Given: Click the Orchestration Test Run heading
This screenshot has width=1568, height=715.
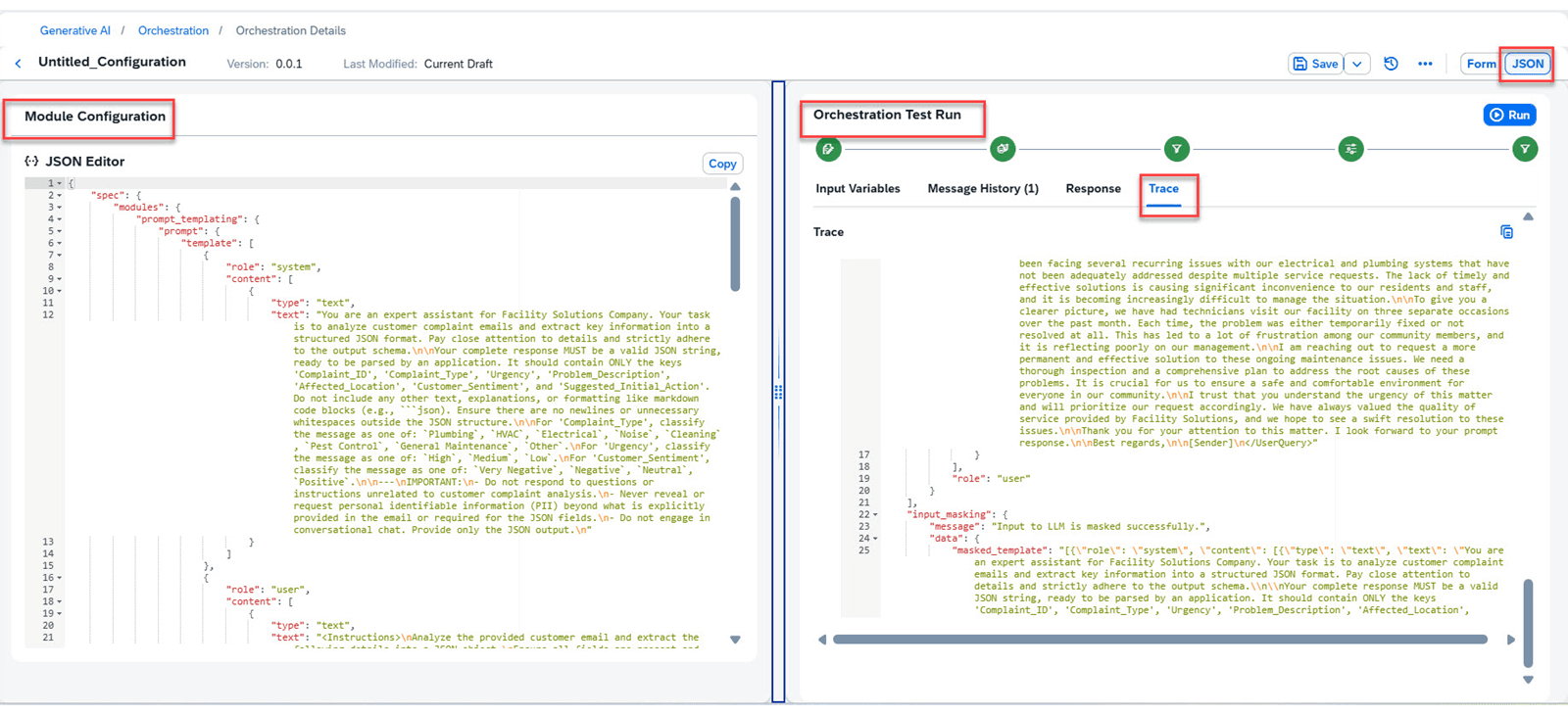Looking at the screenshot, I should click(x=887, y=115).
